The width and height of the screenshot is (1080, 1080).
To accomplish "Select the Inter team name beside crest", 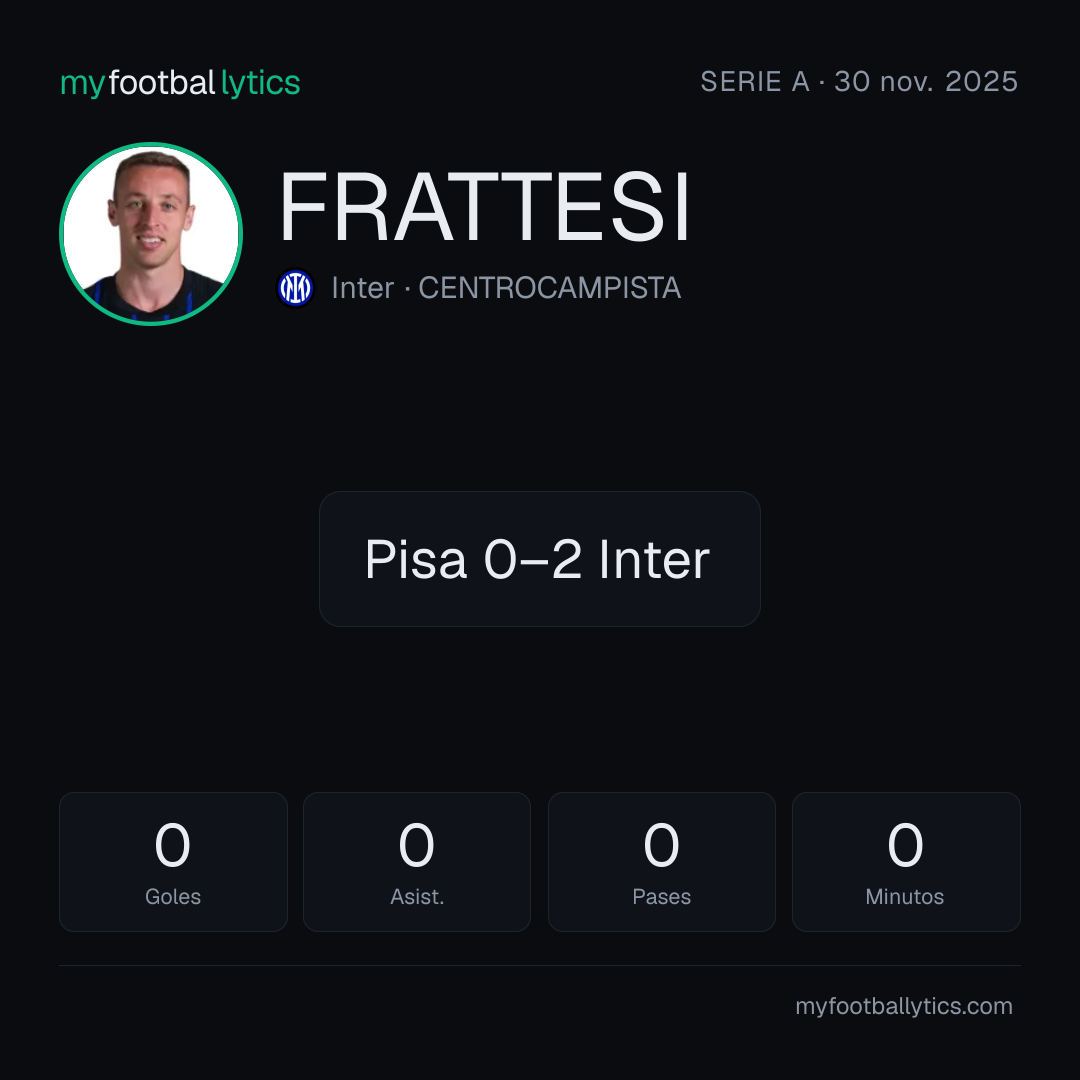I will (x=362, y=288).
